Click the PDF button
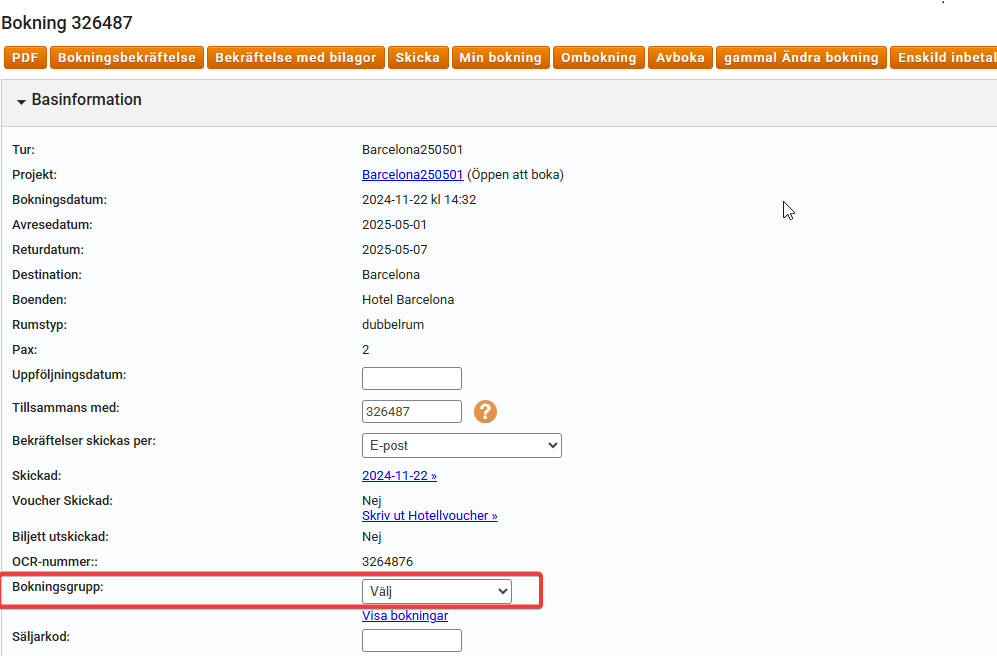This screenshot has width=997, height=656. (25, 58)
